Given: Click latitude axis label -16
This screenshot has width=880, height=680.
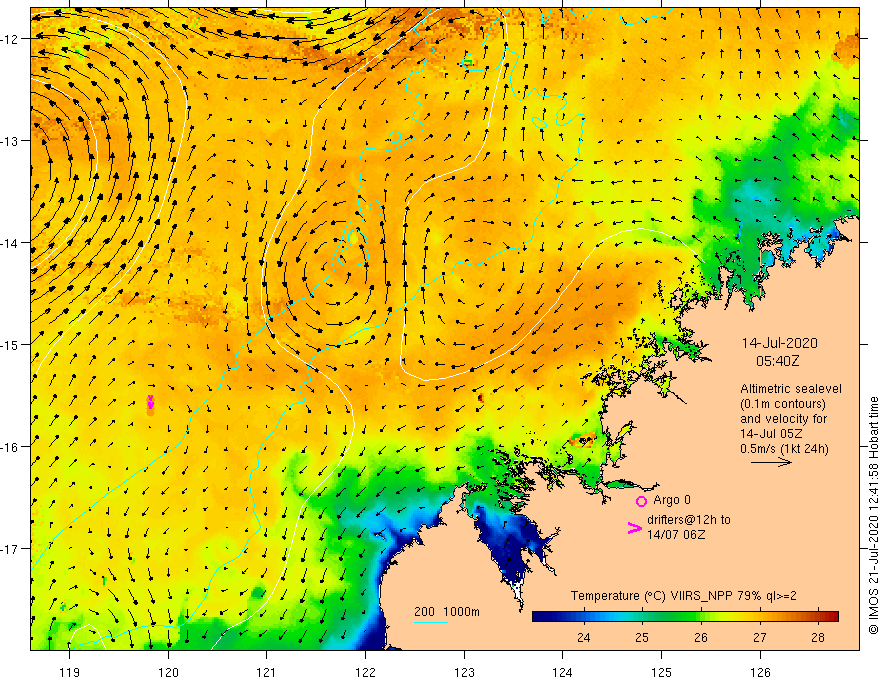Looking at the screenshot, I should (x=11, y=447).
